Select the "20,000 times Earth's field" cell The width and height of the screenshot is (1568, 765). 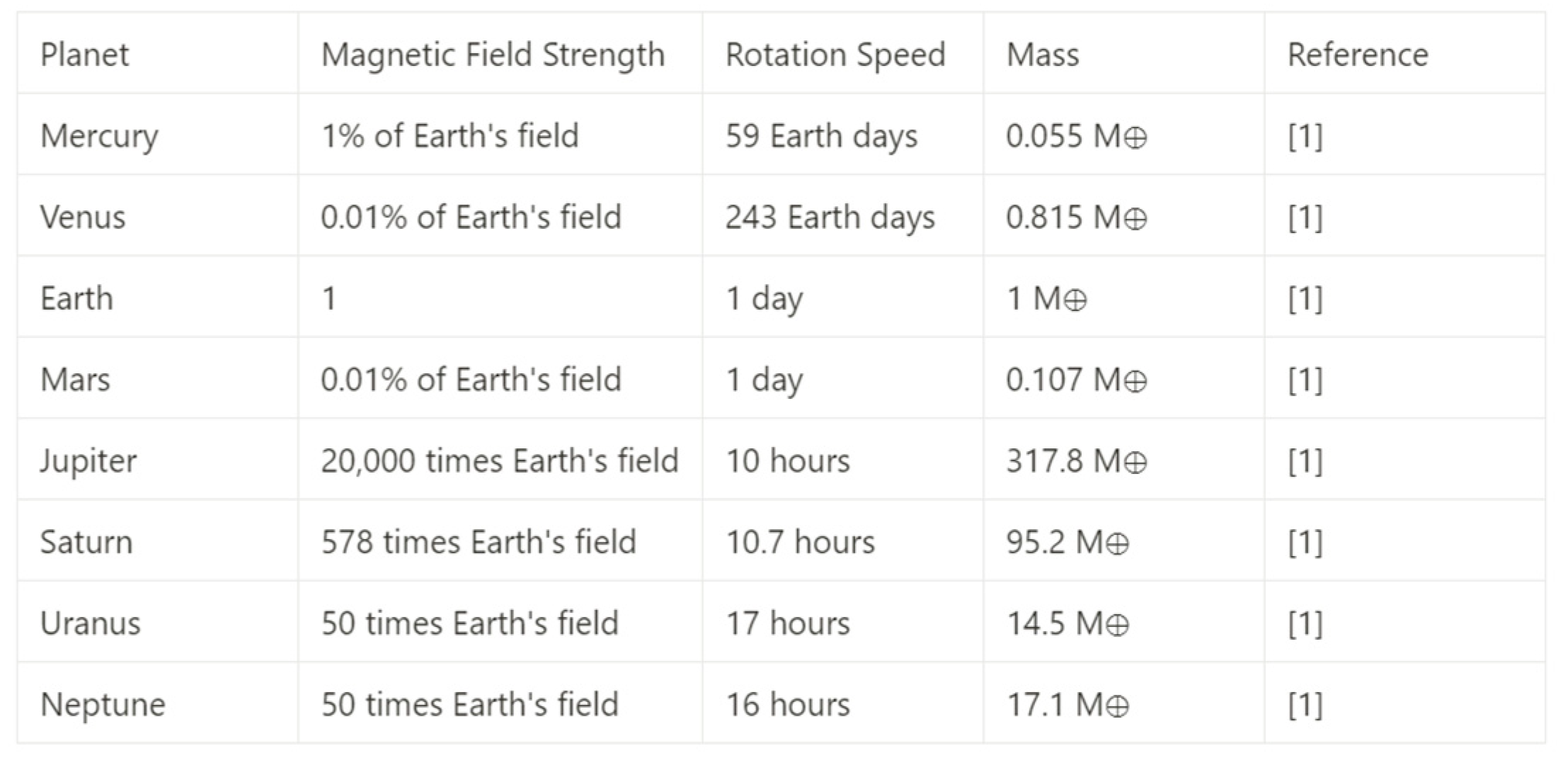pos(499,461)
